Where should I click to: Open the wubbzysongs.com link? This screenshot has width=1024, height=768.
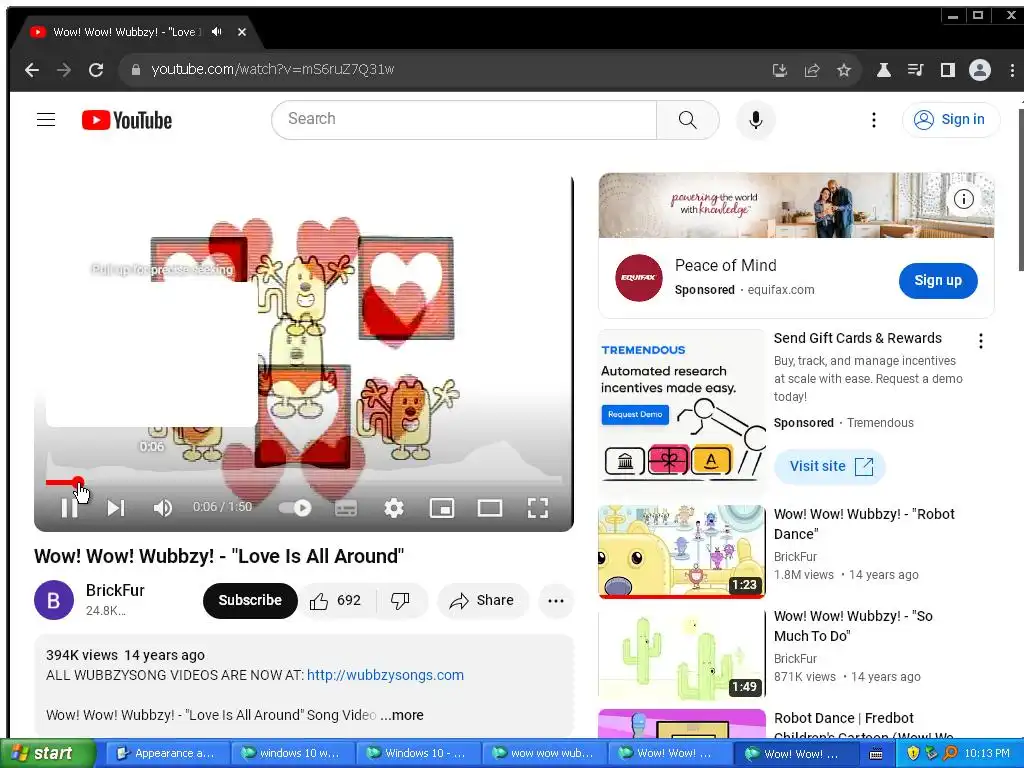click(385, 675)
